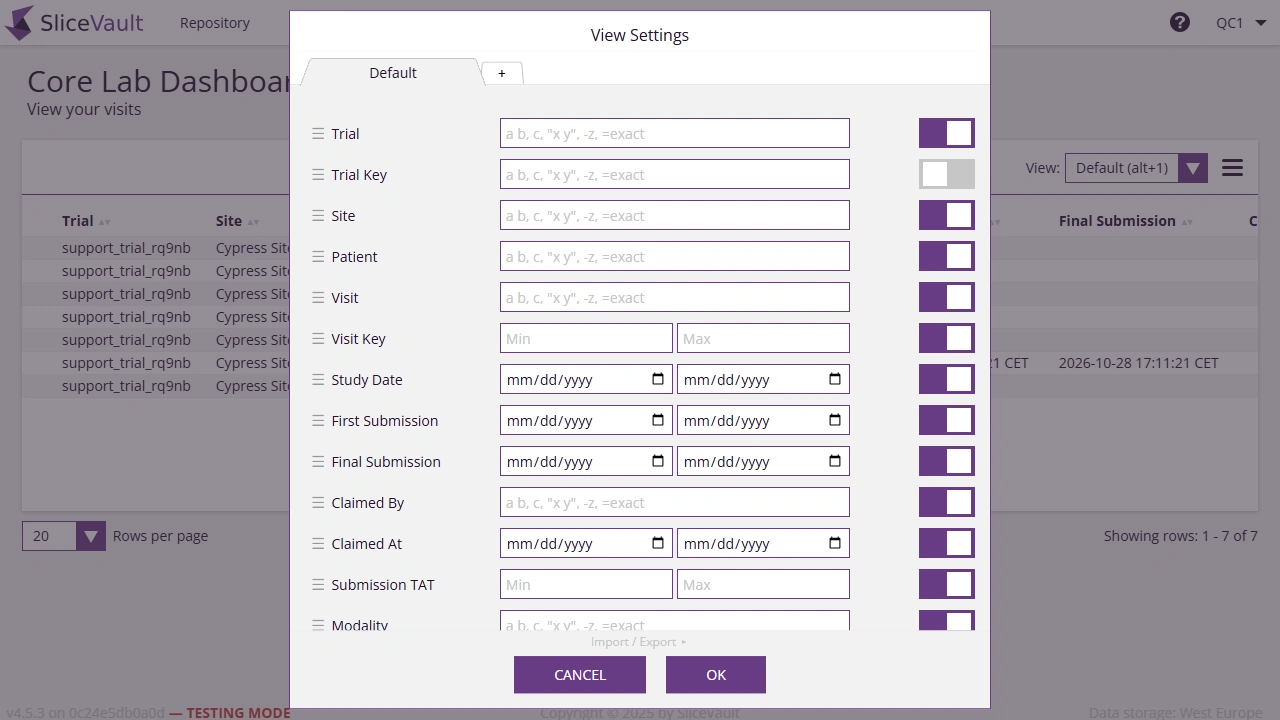The width and height of the screenshot is (1280, 720).
Task: Click the drag handle icon beside Visit Key
Action: pyautogui.click(x=318, y=338)
